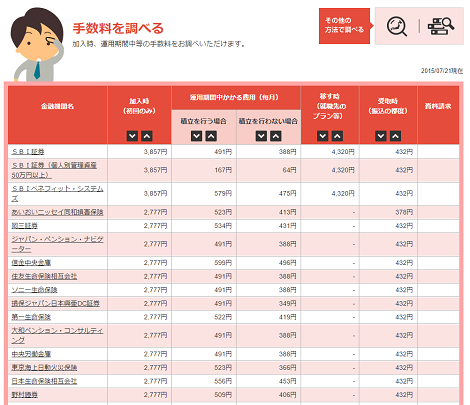This screenshot has height=405, width=470.
Task: Open the ソニー生命保険 link
Action: tap(34, 290)
